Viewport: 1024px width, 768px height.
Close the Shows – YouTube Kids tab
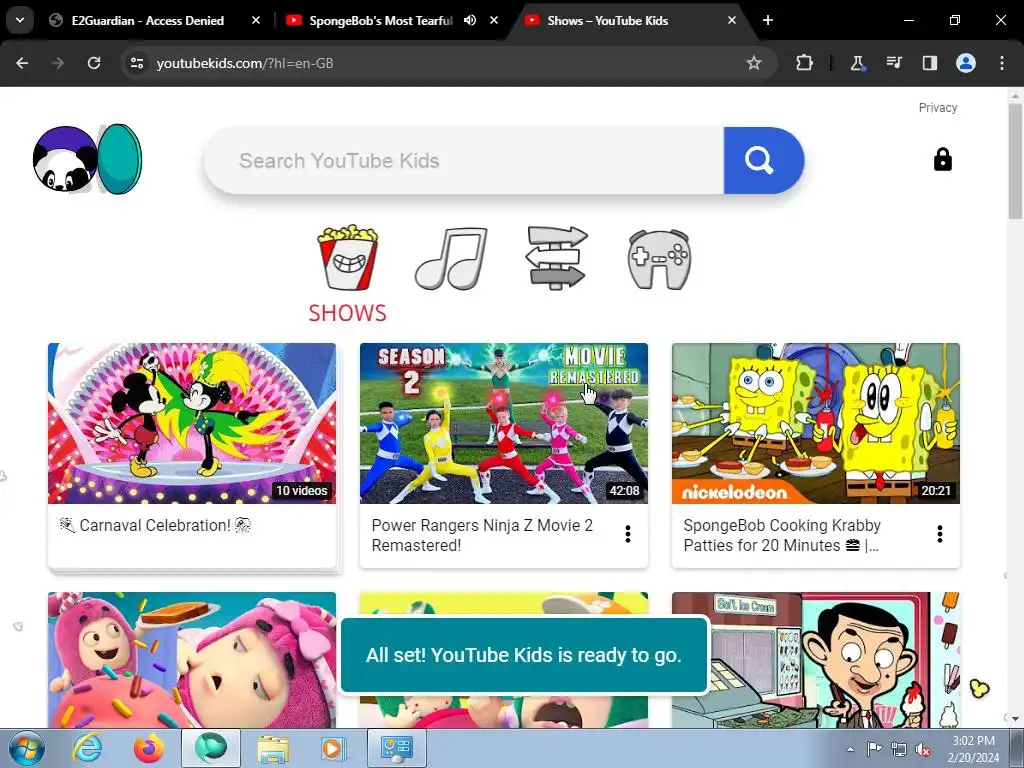(x=732, y=20)
